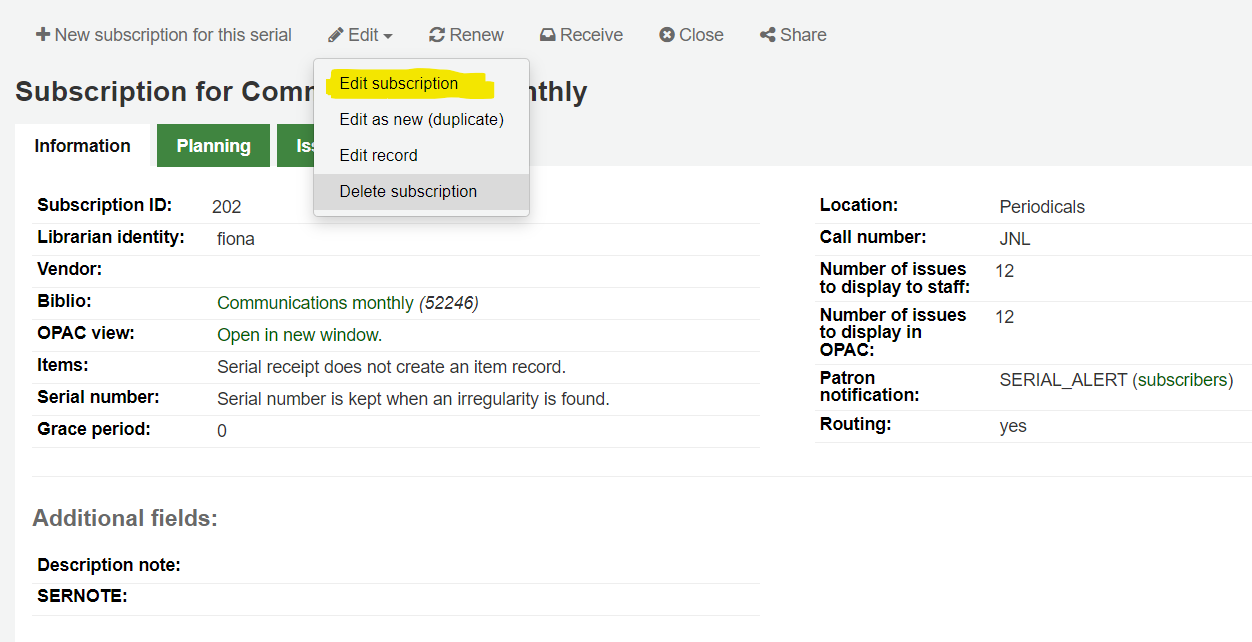Image resolution: width=1252 pixels, height=642 pixels.
Task: Click the Renew arrows icon in the toolbar
Action: pos(437,34)
